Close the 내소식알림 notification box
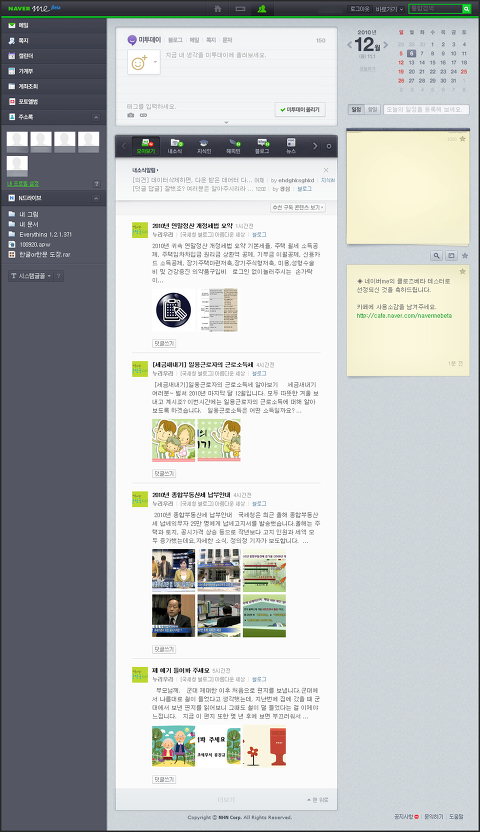The image size is (480, 832). (326, 170)
